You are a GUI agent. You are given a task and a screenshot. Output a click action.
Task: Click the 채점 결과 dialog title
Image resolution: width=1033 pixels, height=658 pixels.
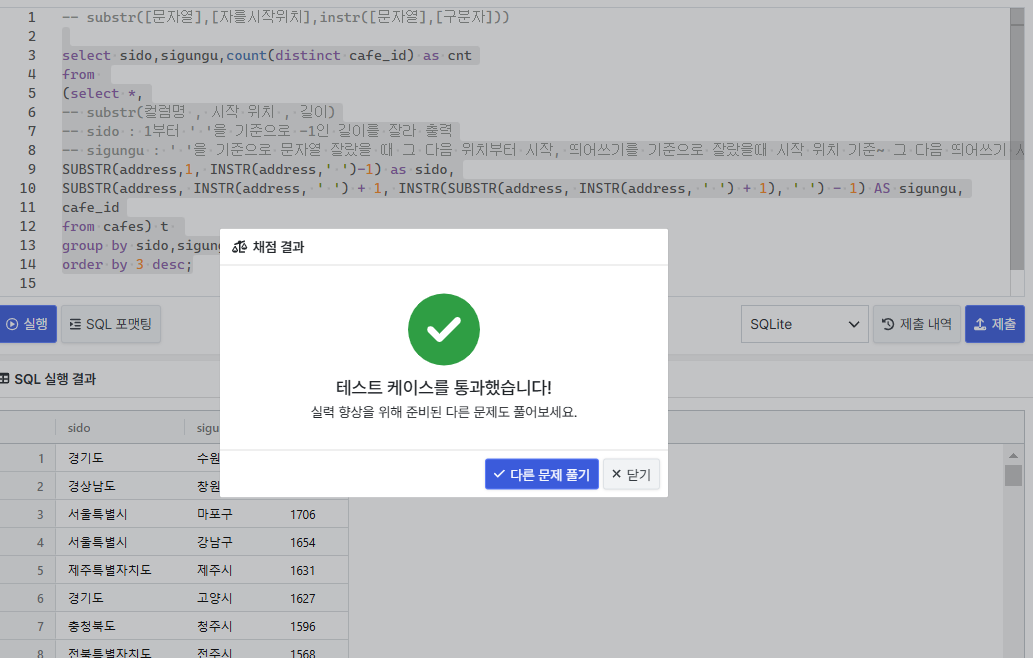coord(279,247)
